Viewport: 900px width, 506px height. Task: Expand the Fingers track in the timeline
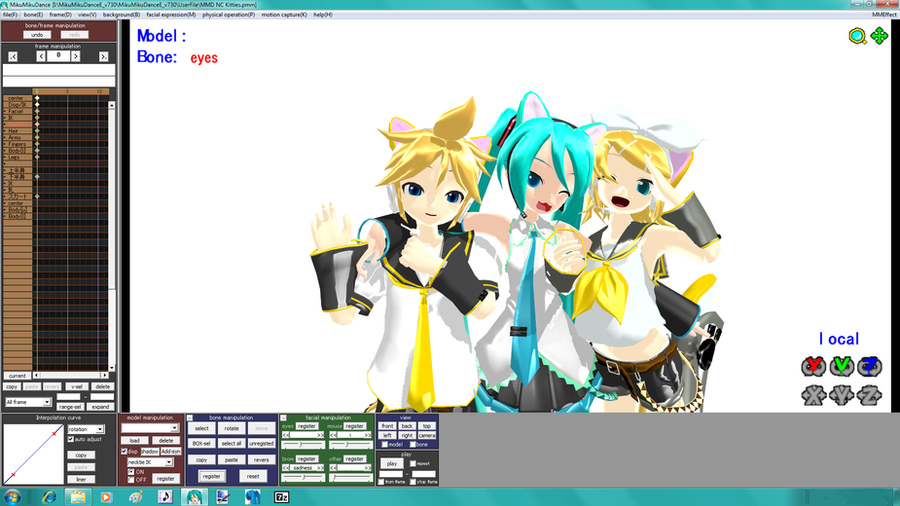5,144
